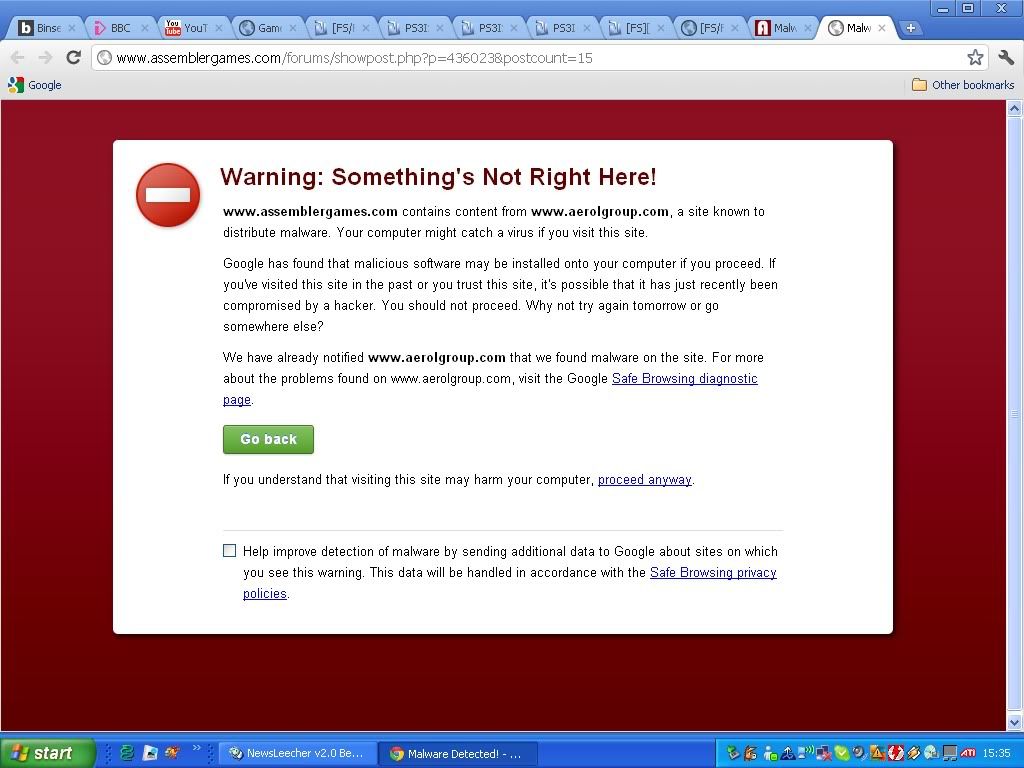The width and height of the screenshot is (1024, 768).
Task: Click the wireless network signal tray icon
Action: point(806,753)
